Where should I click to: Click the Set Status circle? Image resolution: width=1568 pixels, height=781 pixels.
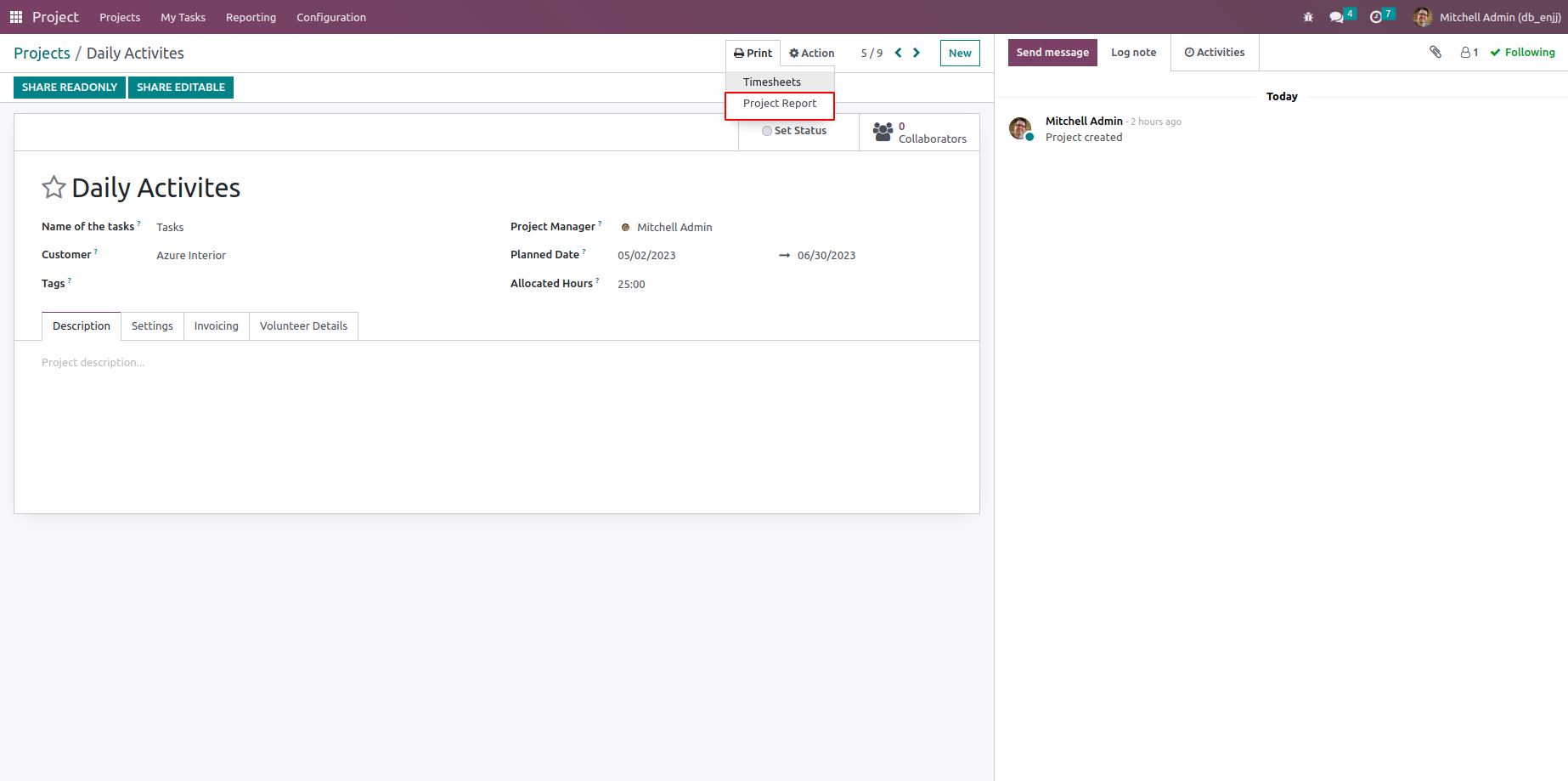[x=767, y=131]
